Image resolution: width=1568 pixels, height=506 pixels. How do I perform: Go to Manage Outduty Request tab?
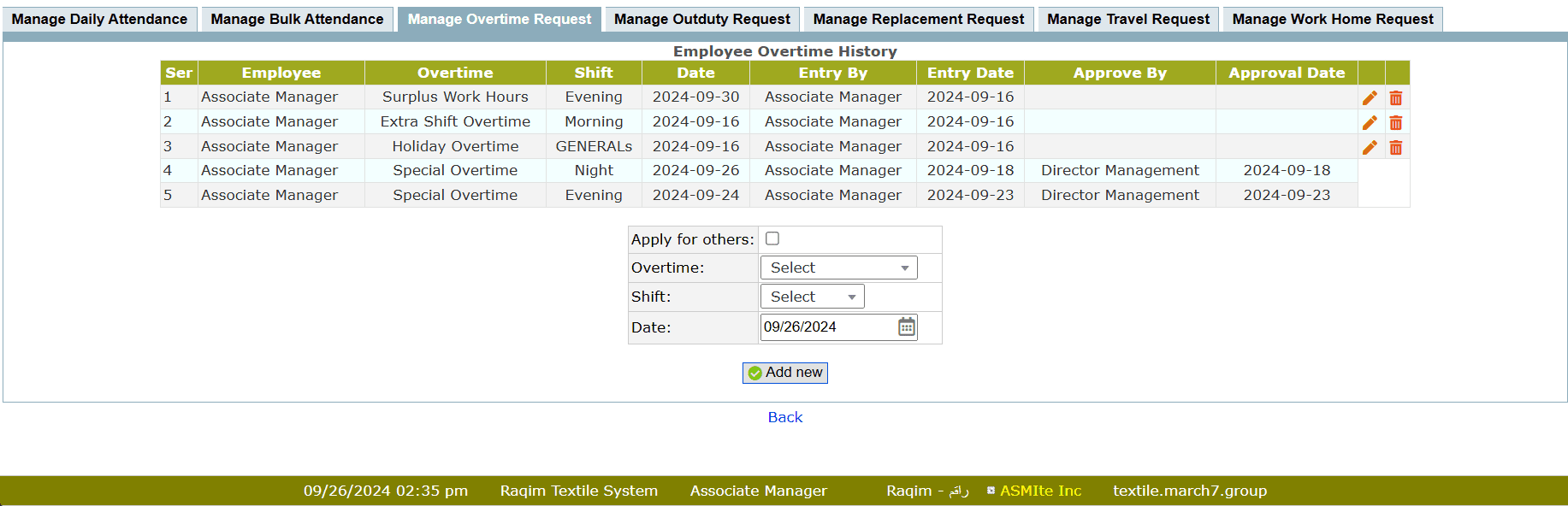click(x=701, y=19)
